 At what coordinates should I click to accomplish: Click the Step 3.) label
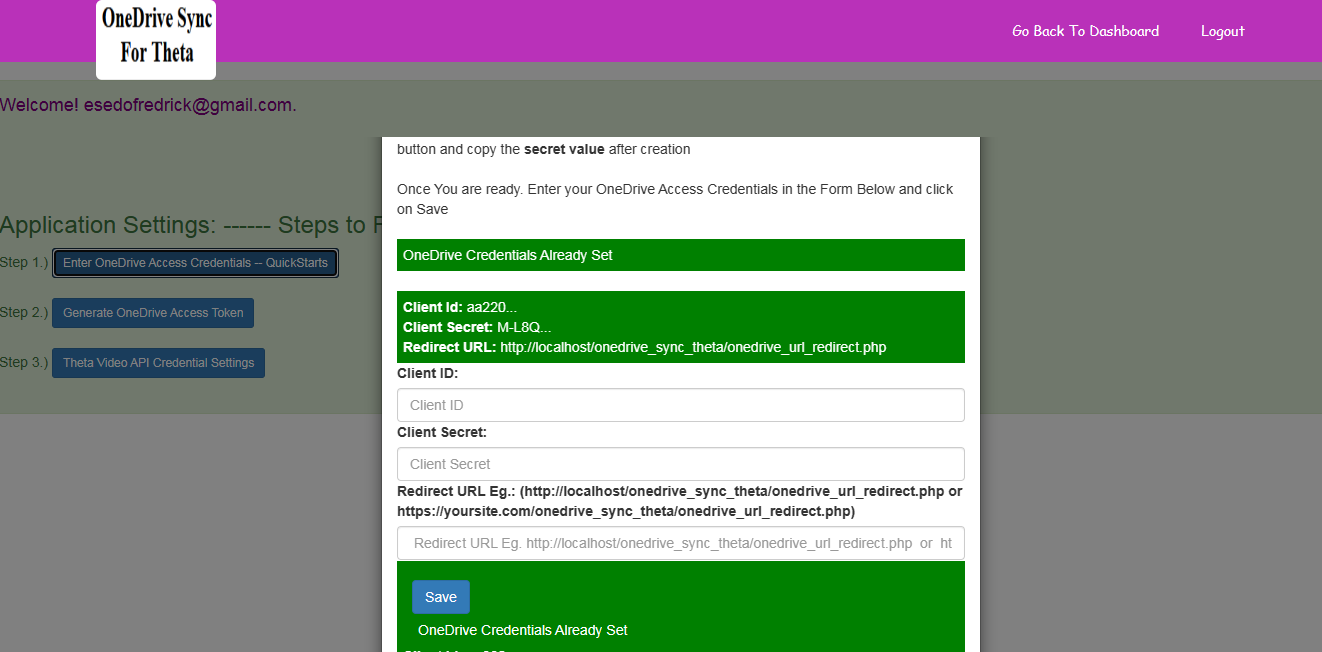point(24,362)
